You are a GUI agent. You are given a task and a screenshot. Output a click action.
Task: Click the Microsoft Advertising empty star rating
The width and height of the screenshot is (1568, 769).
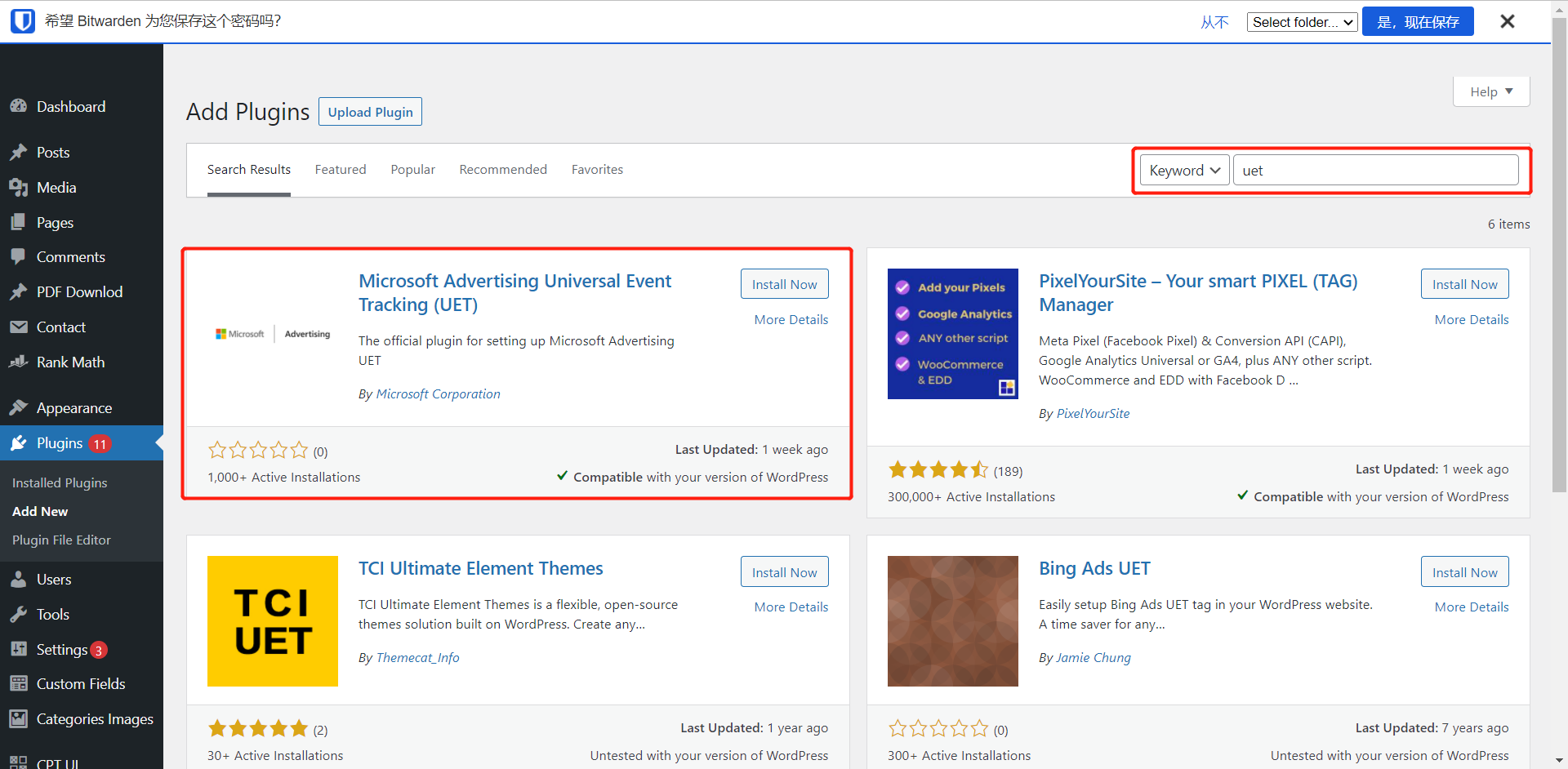coord(258,450)
